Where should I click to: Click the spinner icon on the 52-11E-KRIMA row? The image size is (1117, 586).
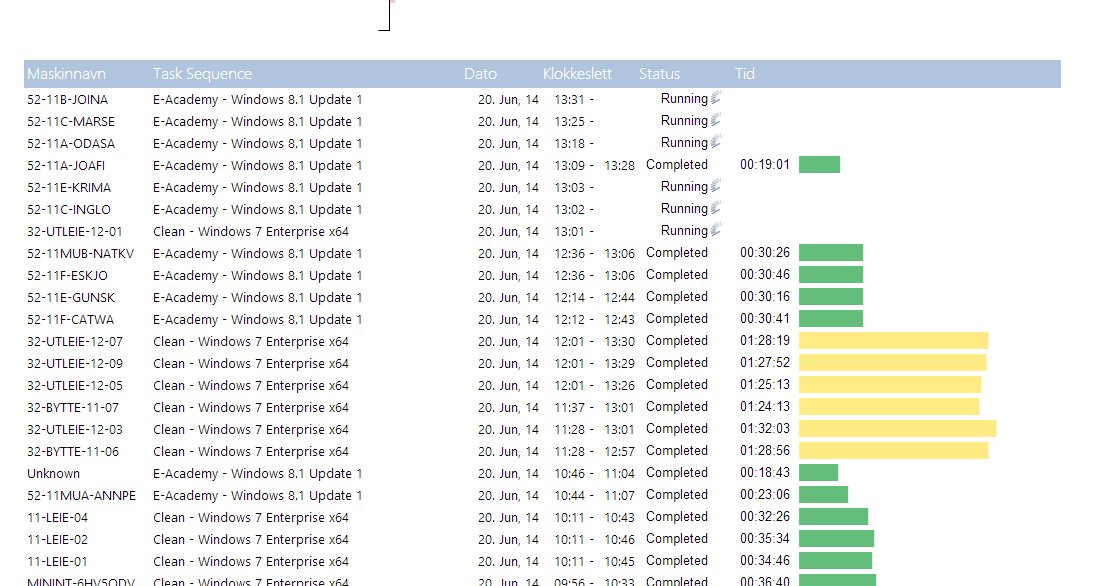[x=715, y=186]
